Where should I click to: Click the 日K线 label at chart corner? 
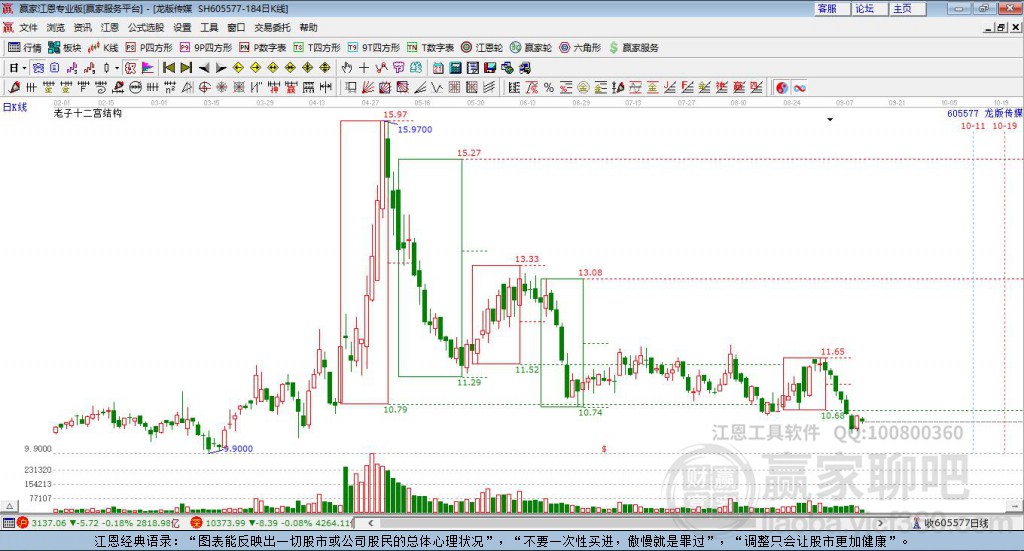pyautogui.click(x=15, y=107)
